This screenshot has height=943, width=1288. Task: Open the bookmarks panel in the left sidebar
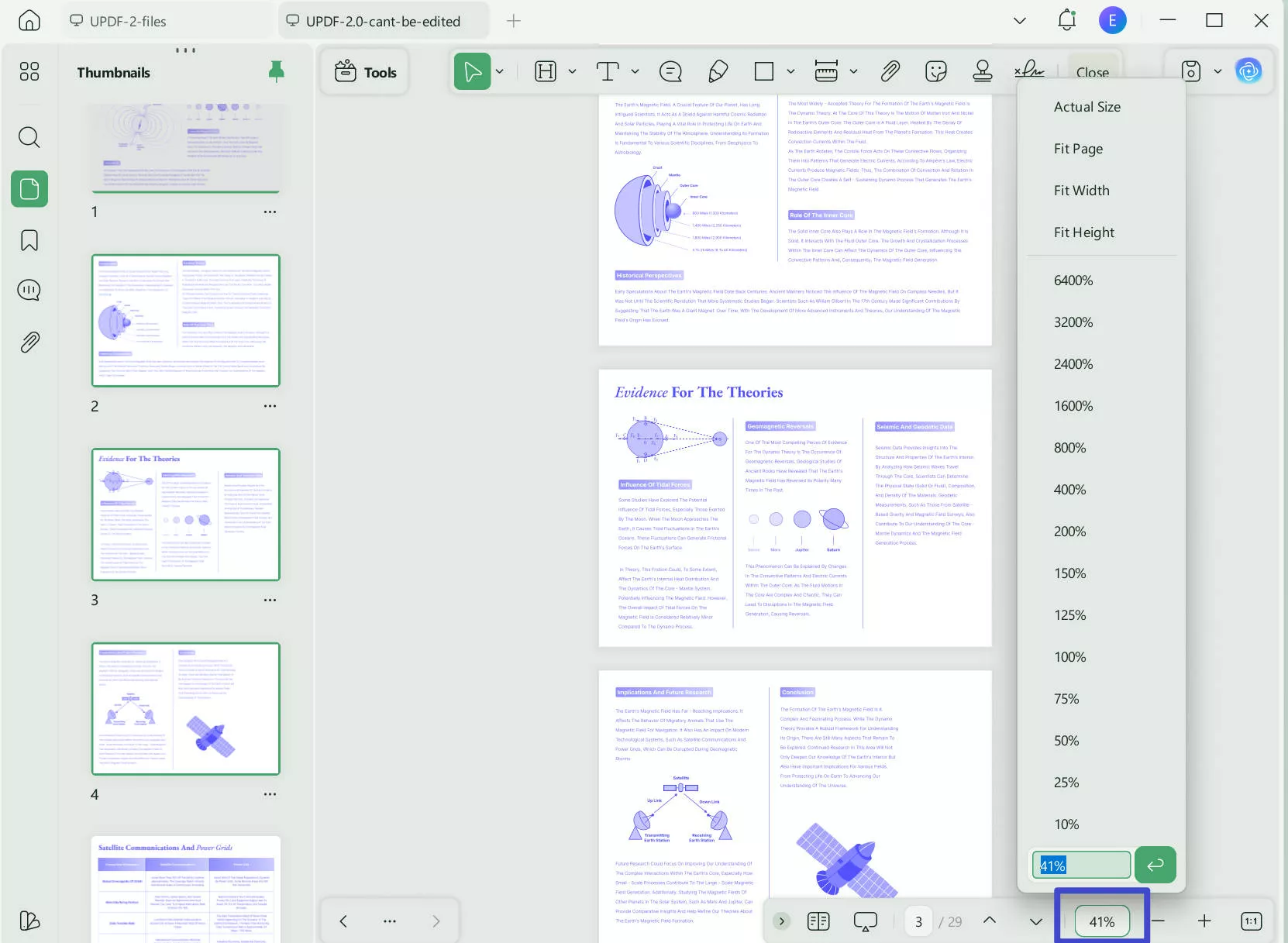click(29, 240)
